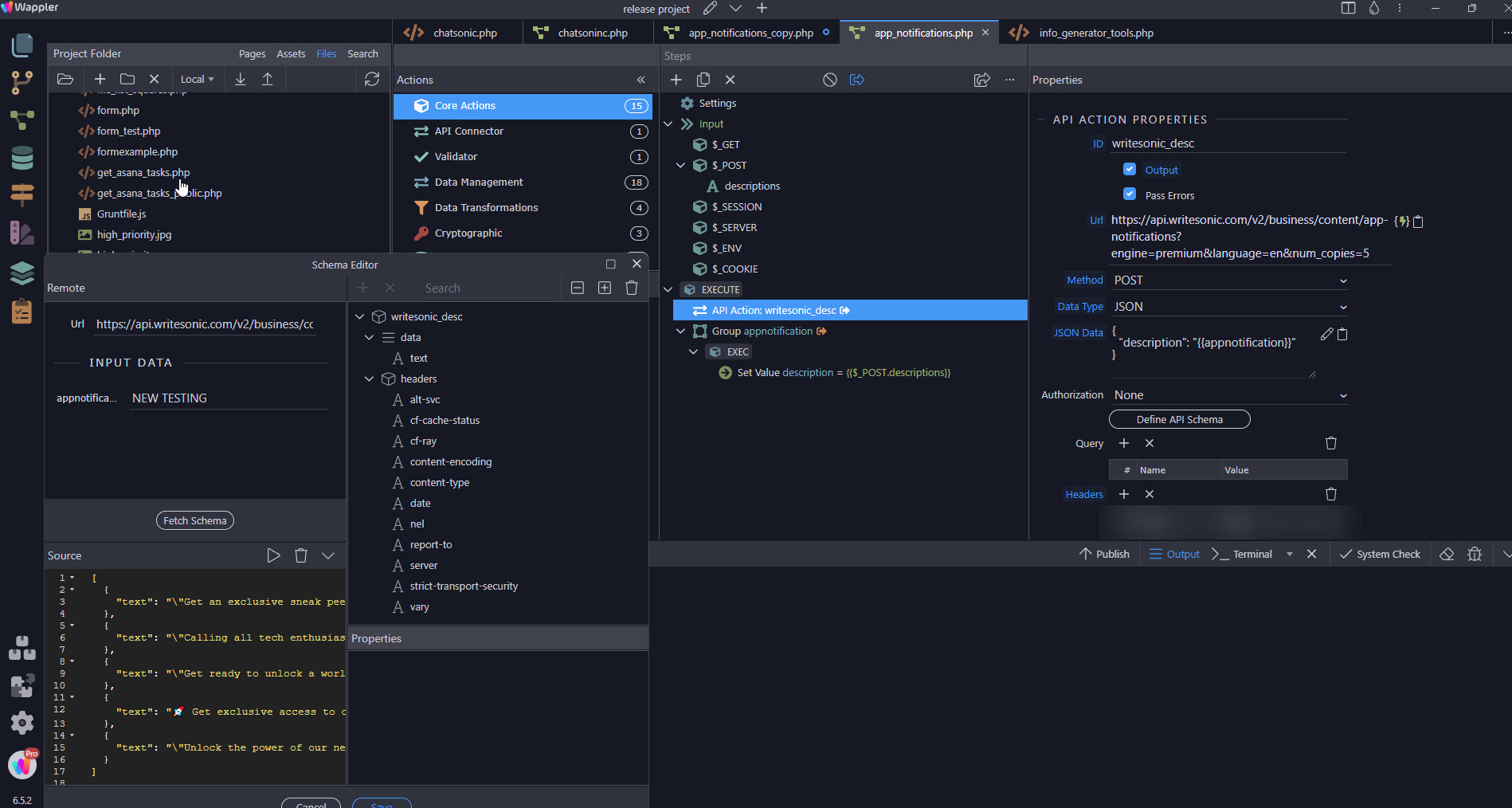Add new step in Steps toolbar
1512x808 pixels.
[x=676, y=80]
